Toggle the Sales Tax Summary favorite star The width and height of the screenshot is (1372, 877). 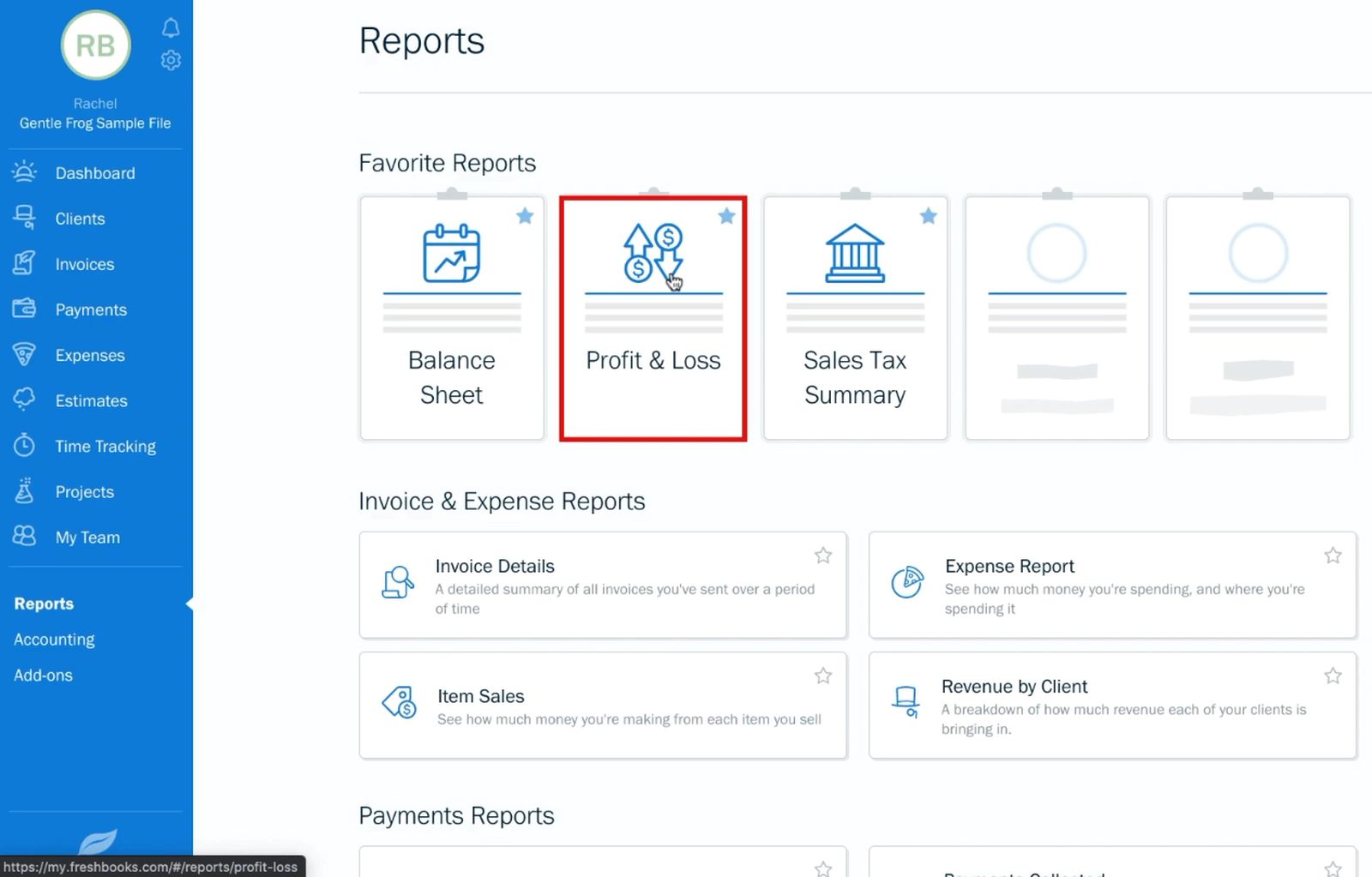929,217
